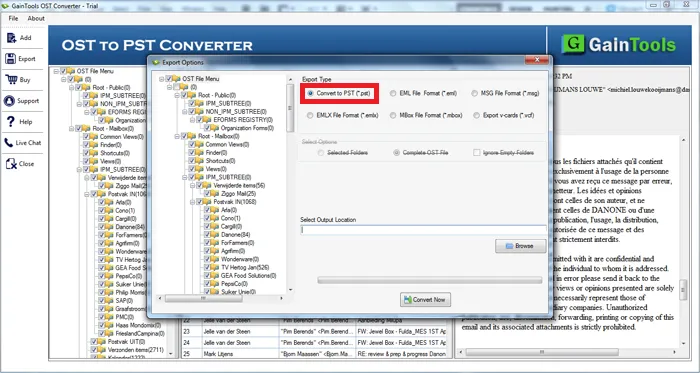Click Organization Forms(0) label in dialog tree

coord(247,128)
